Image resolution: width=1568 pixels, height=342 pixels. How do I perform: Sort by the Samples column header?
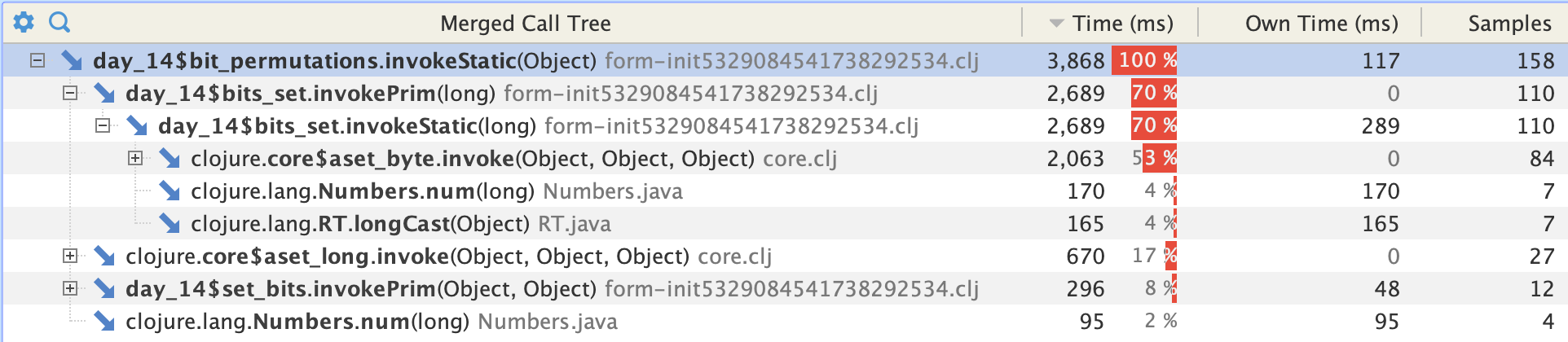click(x=1509, y=23)
